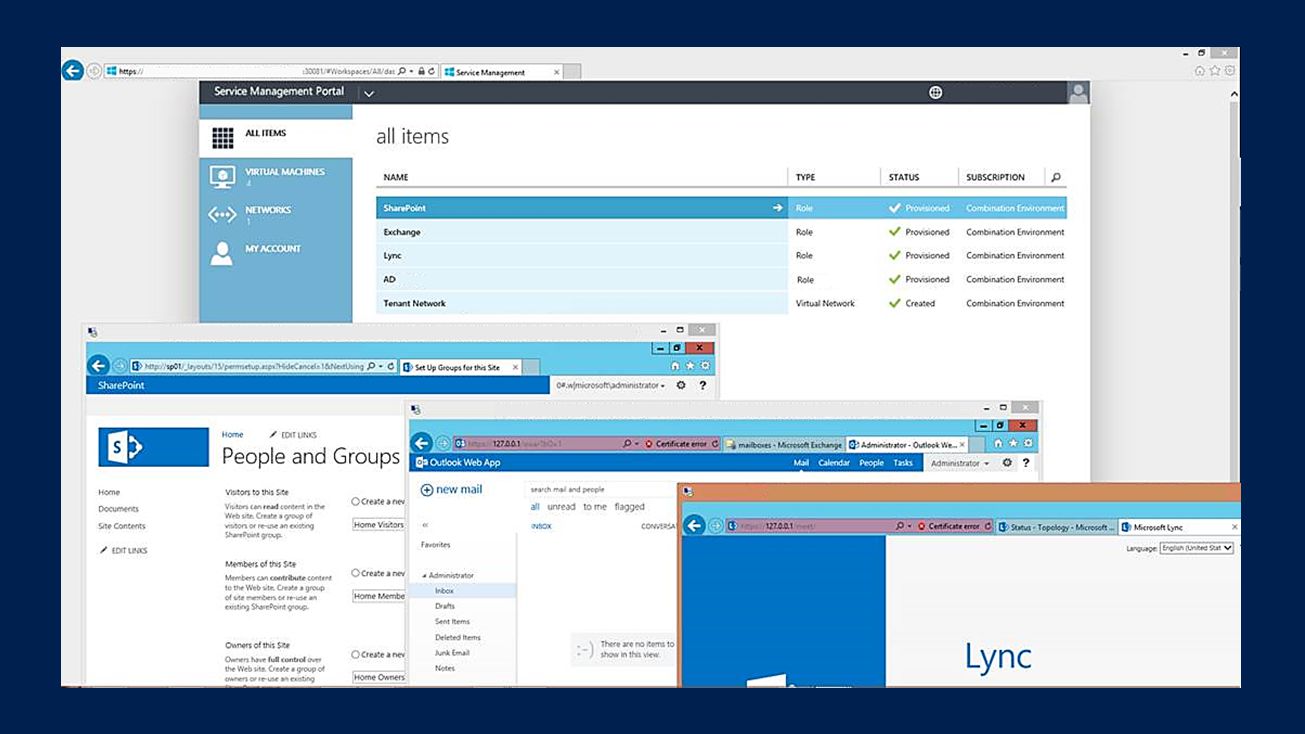This screenshot has width=1305, height=734.
Task: Click the Outlook Web App help question mark
Action: 1026,463
